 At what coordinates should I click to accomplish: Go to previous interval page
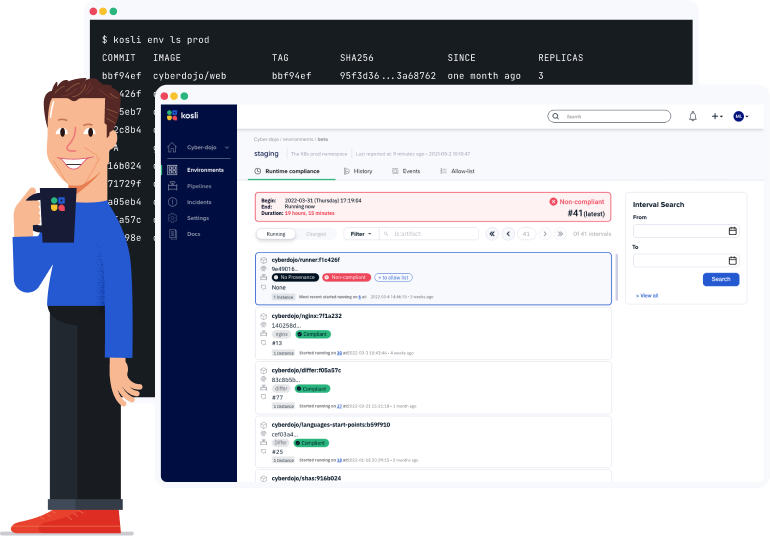(508, 234)
